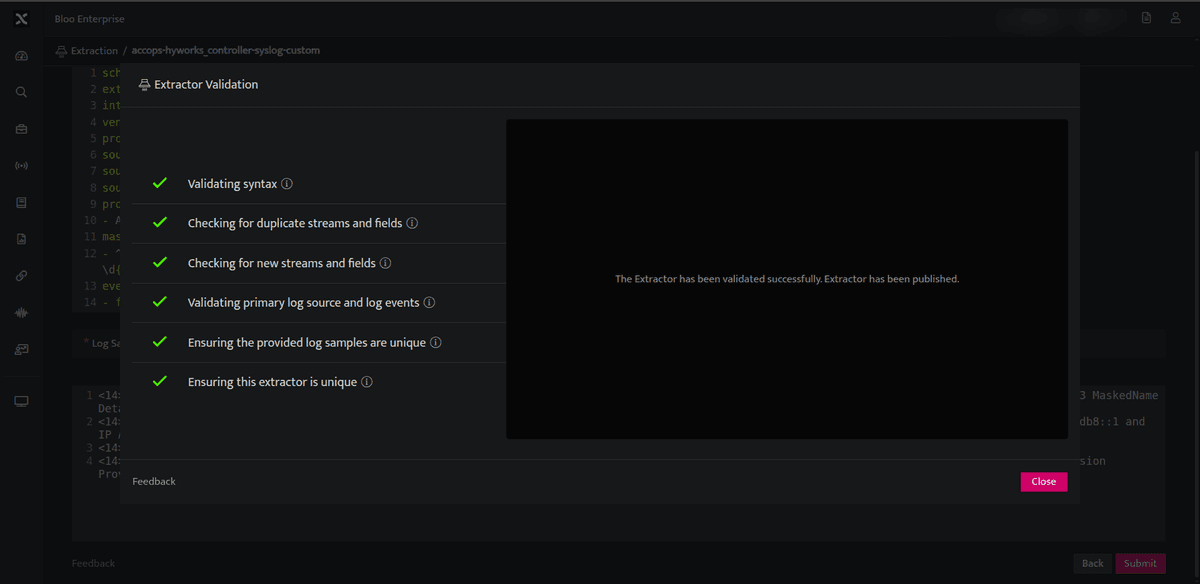Click the Bloo logo icon

coord(21,19)
